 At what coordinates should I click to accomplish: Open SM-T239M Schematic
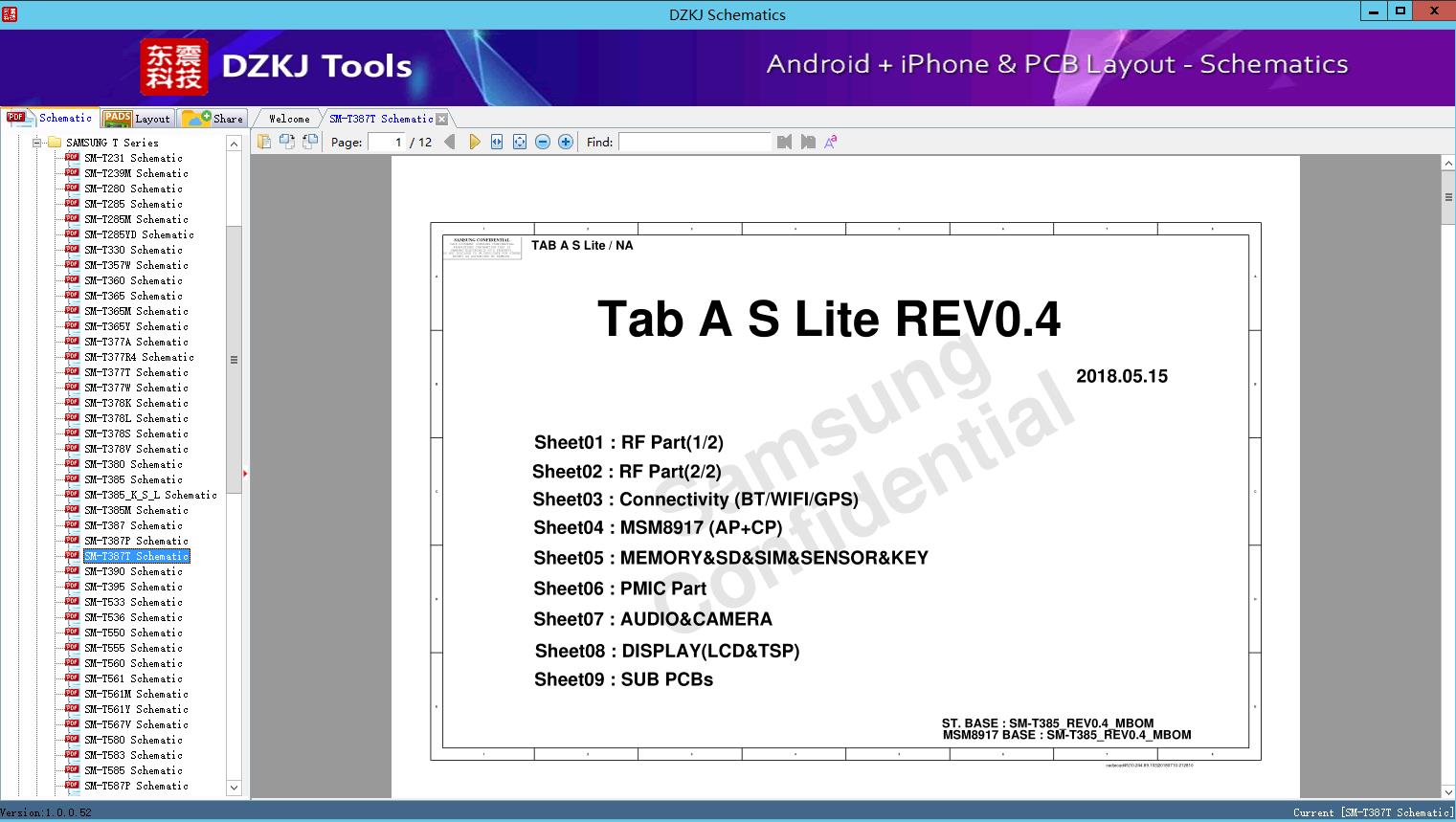click(x=136, y=173)
